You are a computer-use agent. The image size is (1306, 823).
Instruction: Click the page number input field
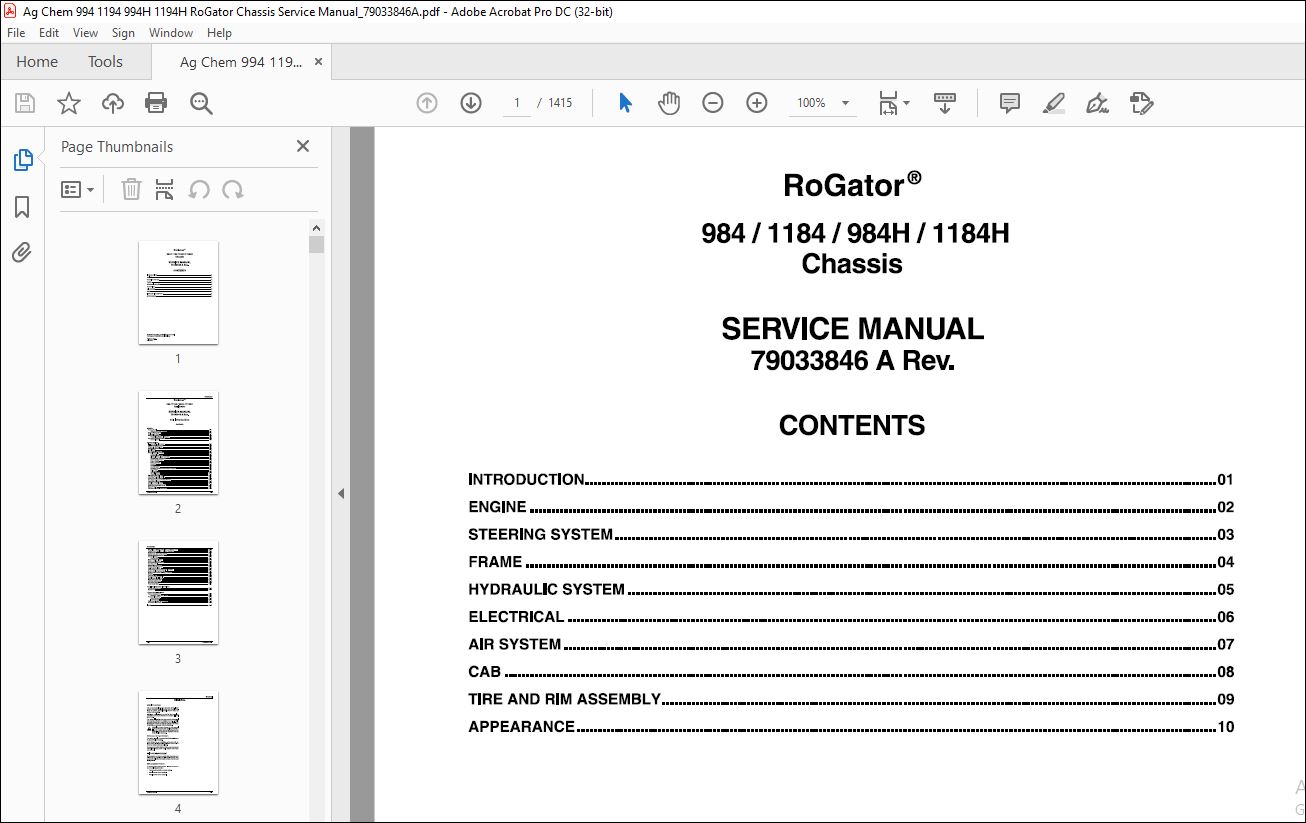click(x=517, y=103)
